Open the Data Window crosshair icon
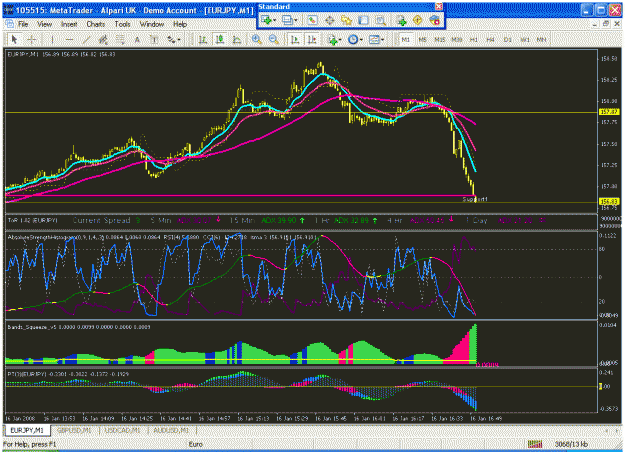Screen dimensions: 625x452 tap(330, 20)
